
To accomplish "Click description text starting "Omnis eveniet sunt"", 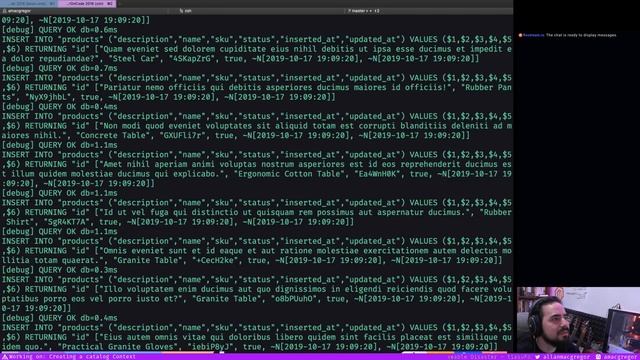I will tap(256, 256).
